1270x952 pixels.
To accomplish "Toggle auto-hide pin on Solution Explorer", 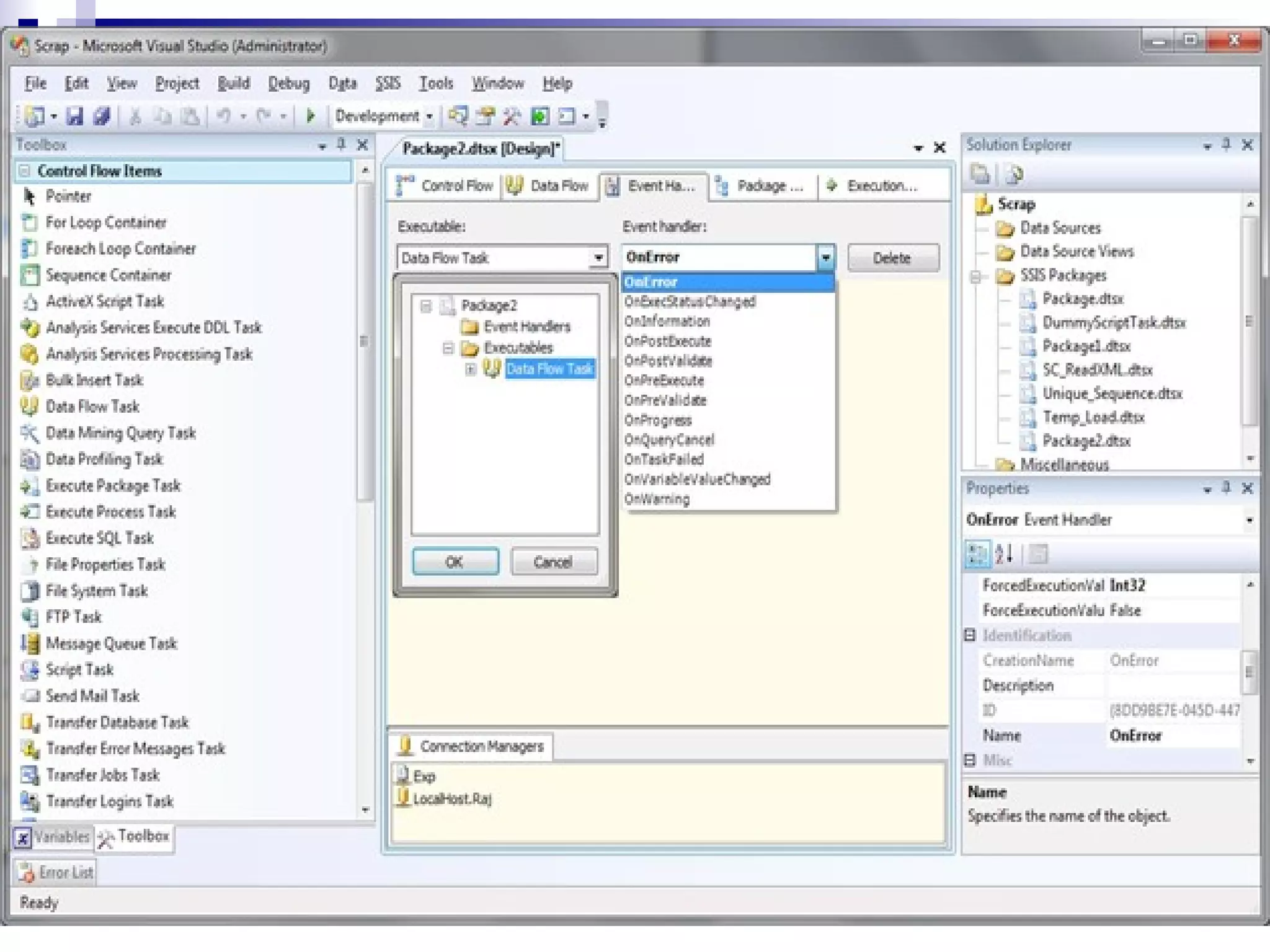I will [1226, 145].
